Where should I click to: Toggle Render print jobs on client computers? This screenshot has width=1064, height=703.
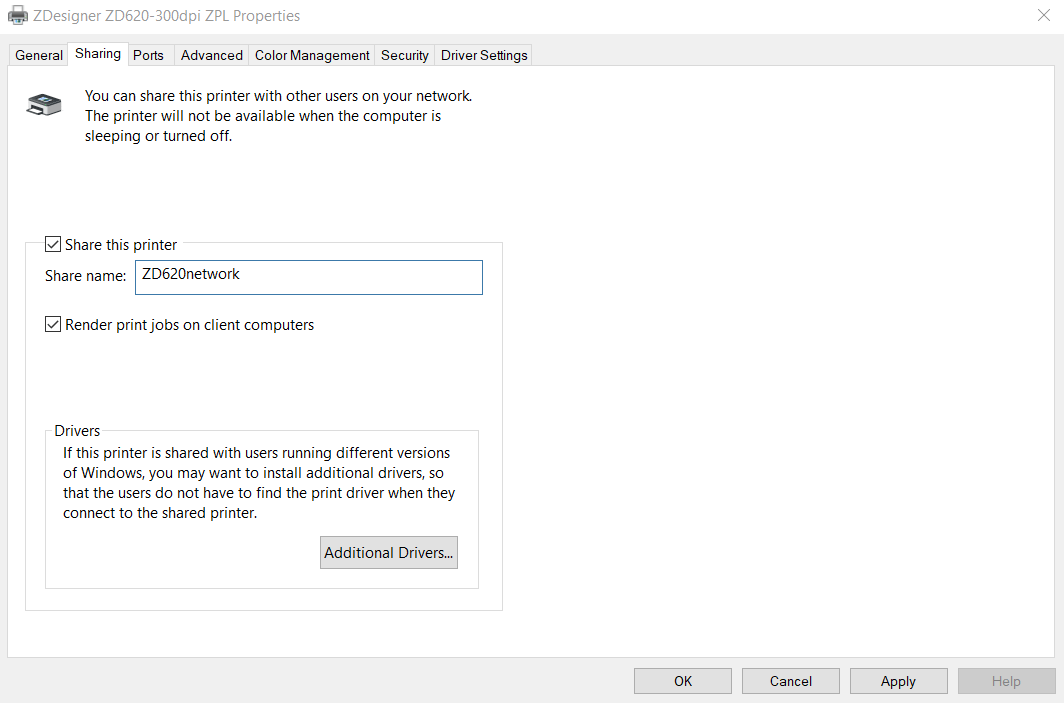point(53,324)
